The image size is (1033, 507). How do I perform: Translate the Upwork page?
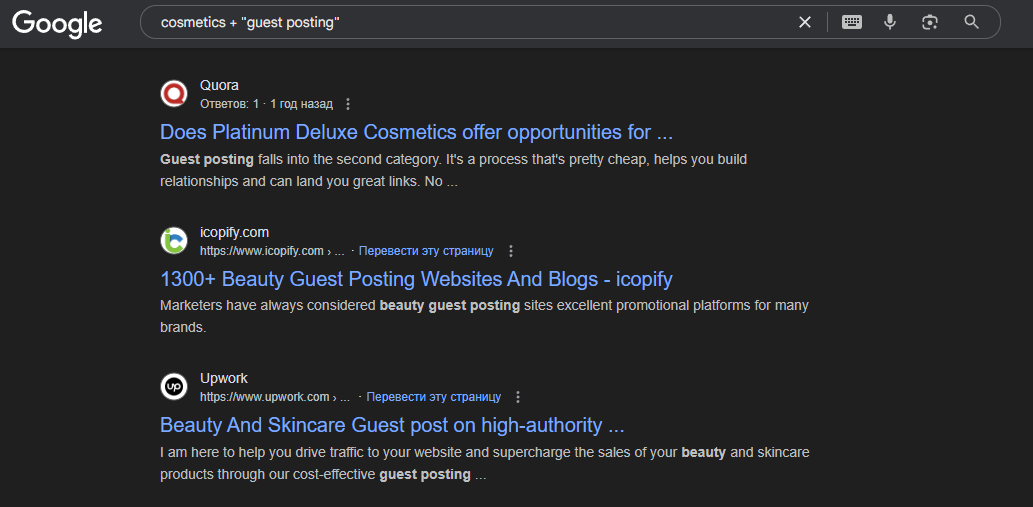(x=433, y=397)
